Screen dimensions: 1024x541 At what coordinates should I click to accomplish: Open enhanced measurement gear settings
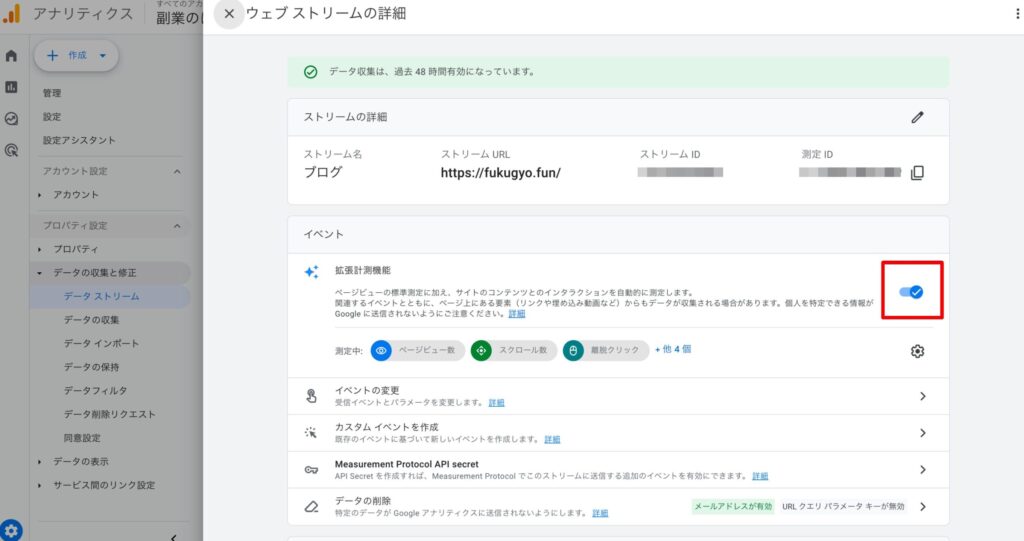point(917,351)
